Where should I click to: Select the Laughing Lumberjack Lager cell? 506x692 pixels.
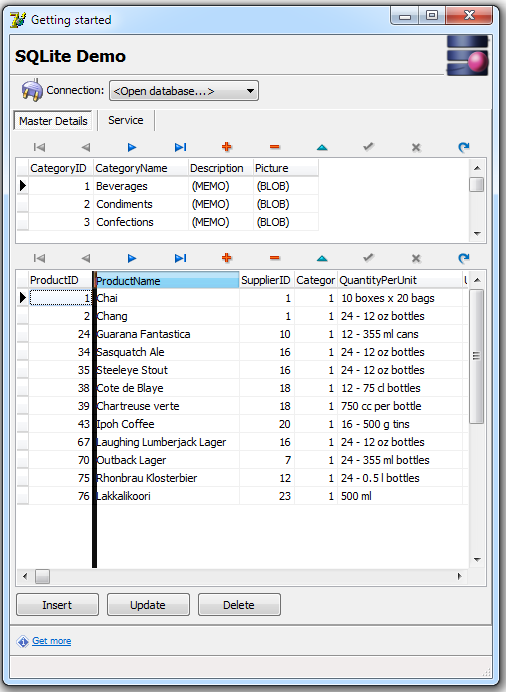tap(167, 442)
